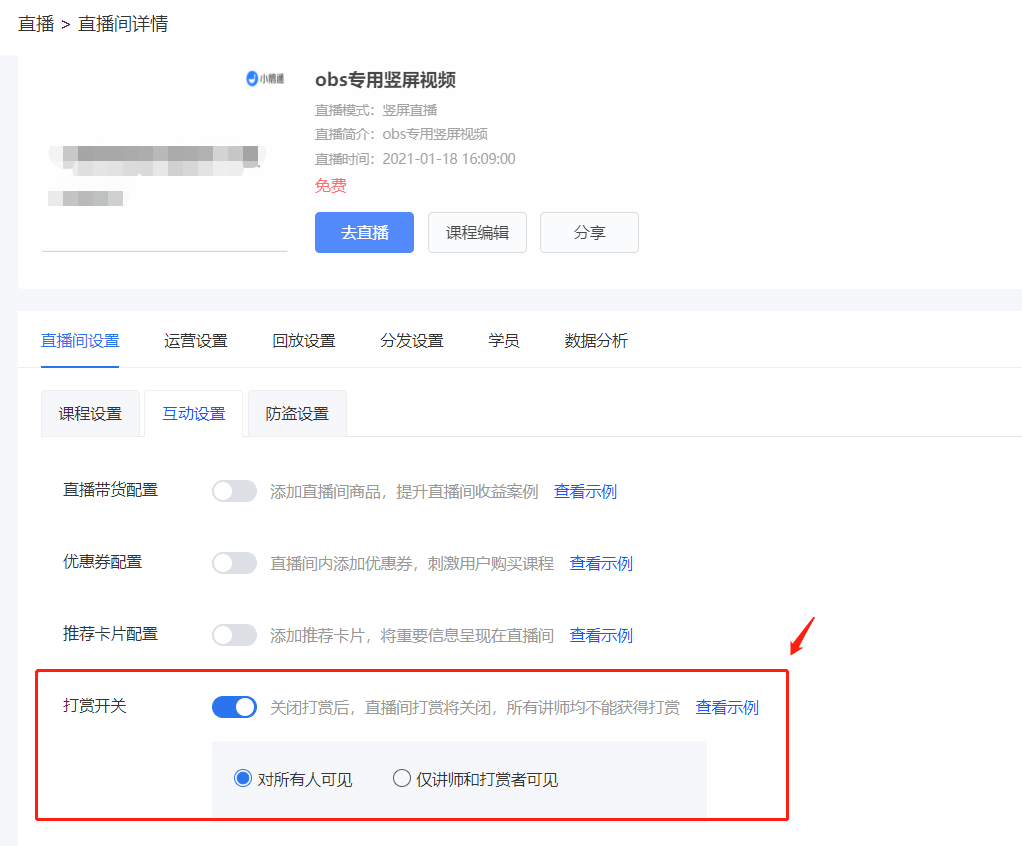This screenshot has width=1022, height=846.
Task: Click the 去直播 button
Action: 364,232
